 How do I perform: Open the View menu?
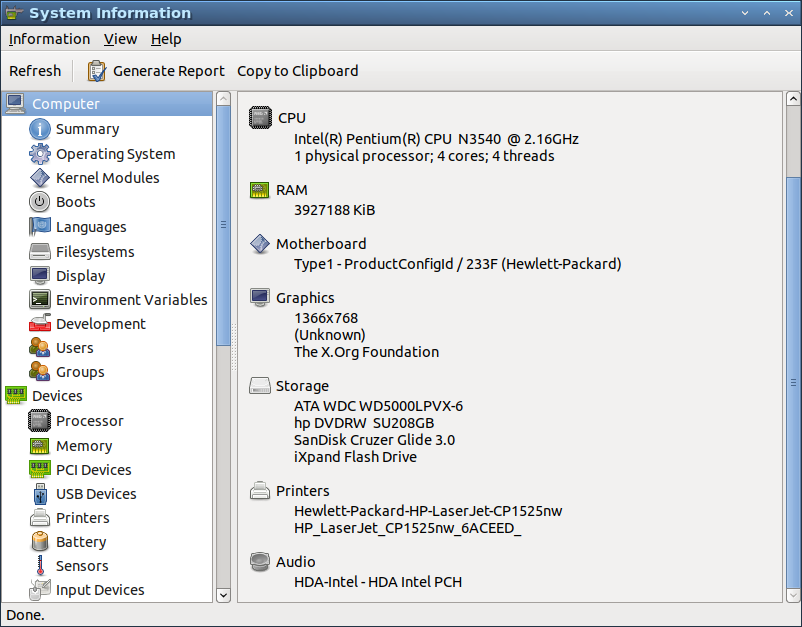120,39
